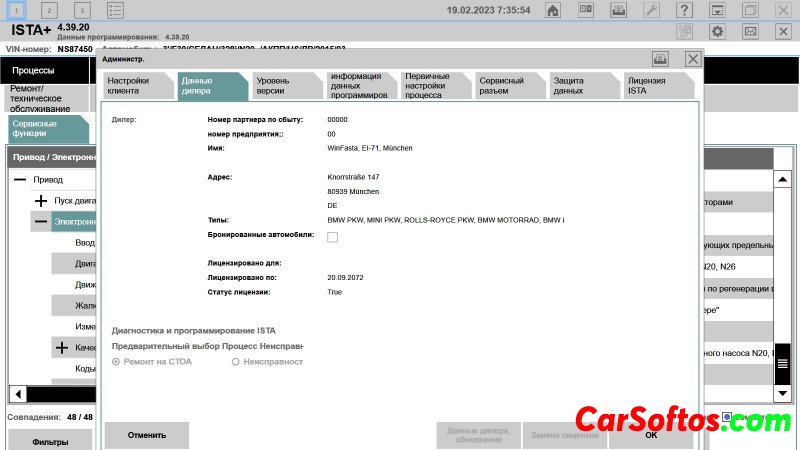Select the Неисправност radio option
Image resolution: width=800 pixels, height=450 pixels.
[236, 361]
